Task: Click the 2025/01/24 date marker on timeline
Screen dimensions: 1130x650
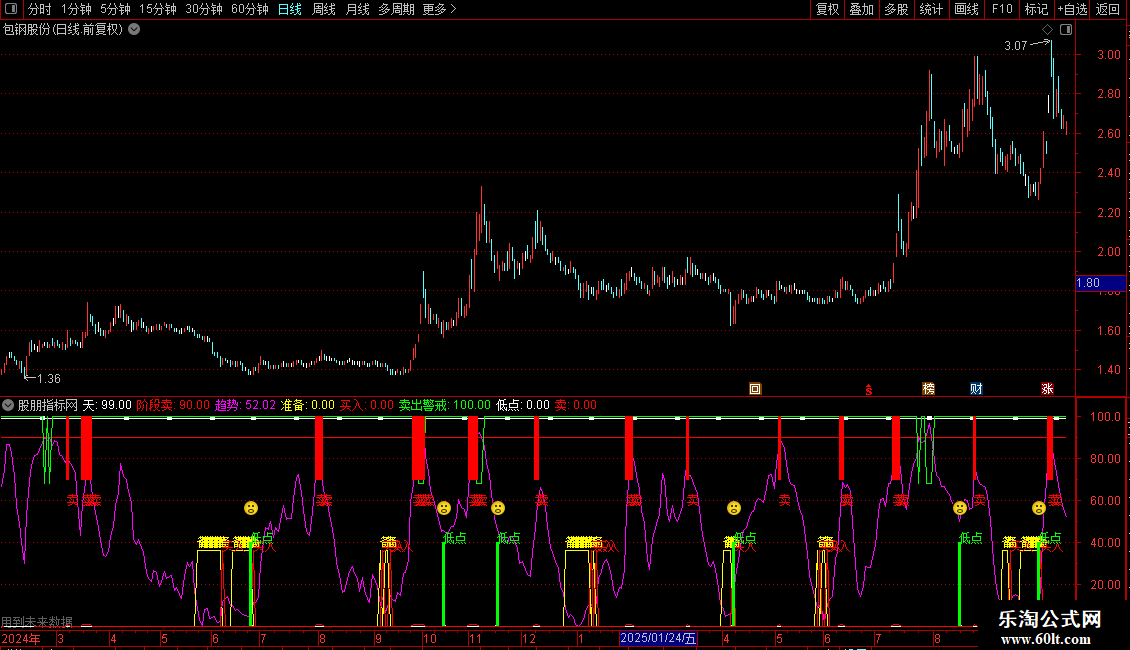Action: pos(659,638)
